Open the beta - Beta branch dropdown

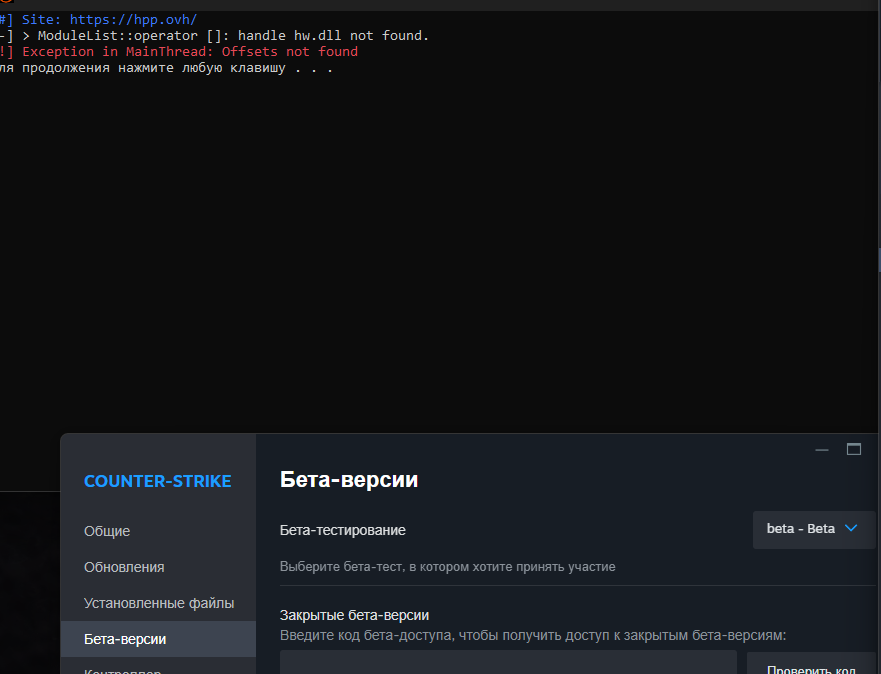tap(813, 529)
